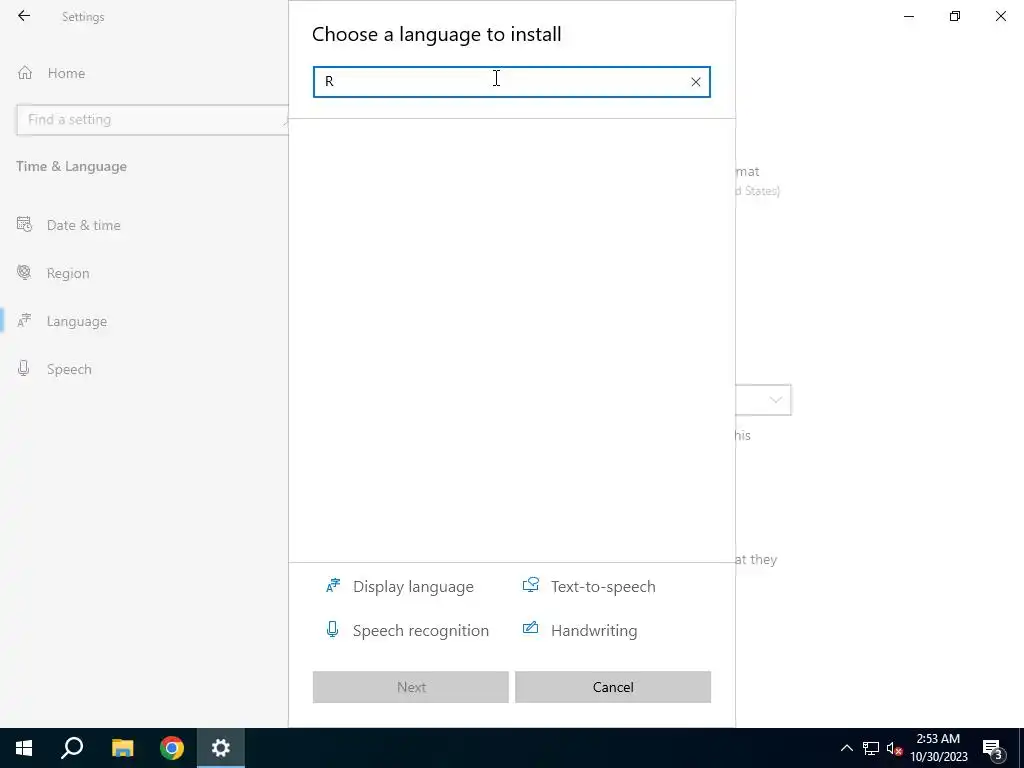
Task: Go back using the Settings back arrow
Action: click(24, 16)
